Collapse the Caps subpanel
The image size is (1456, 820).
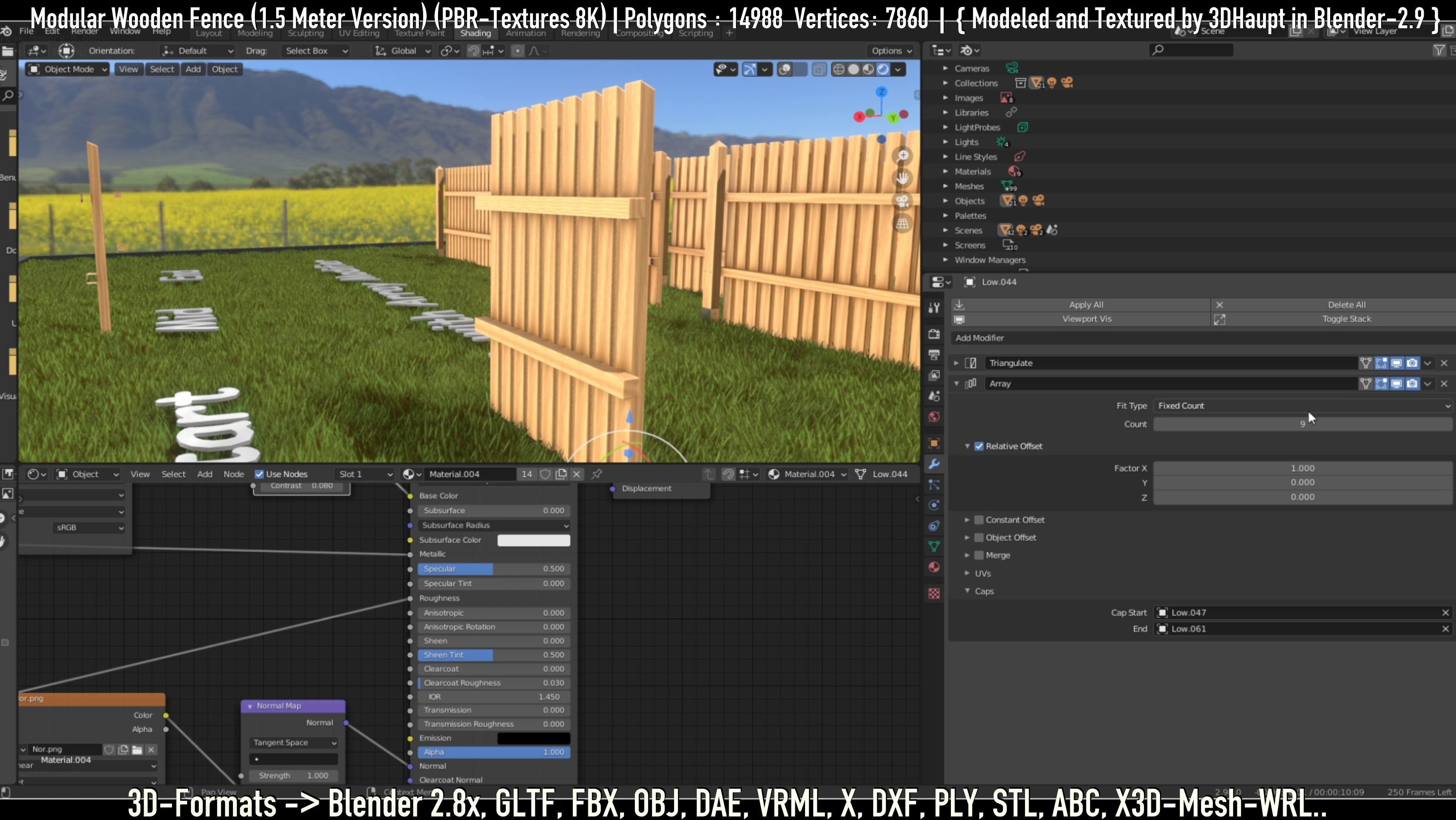point(967,591)
